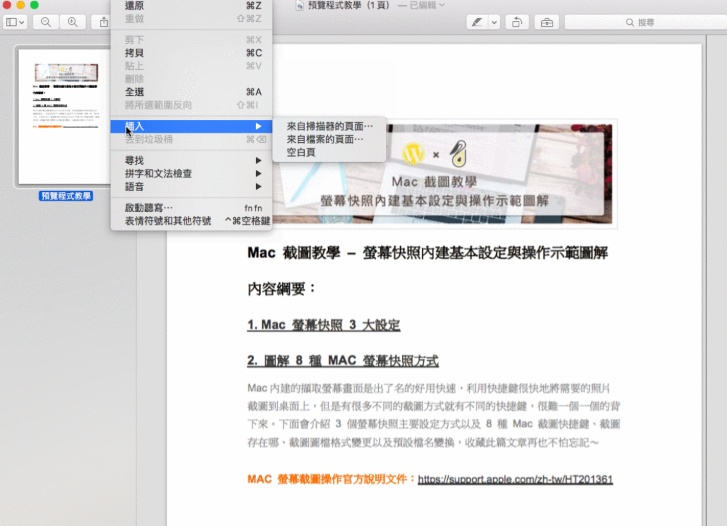Open the support.apple.com link in document
Screen dimensions: 727x526
[515, 479]
